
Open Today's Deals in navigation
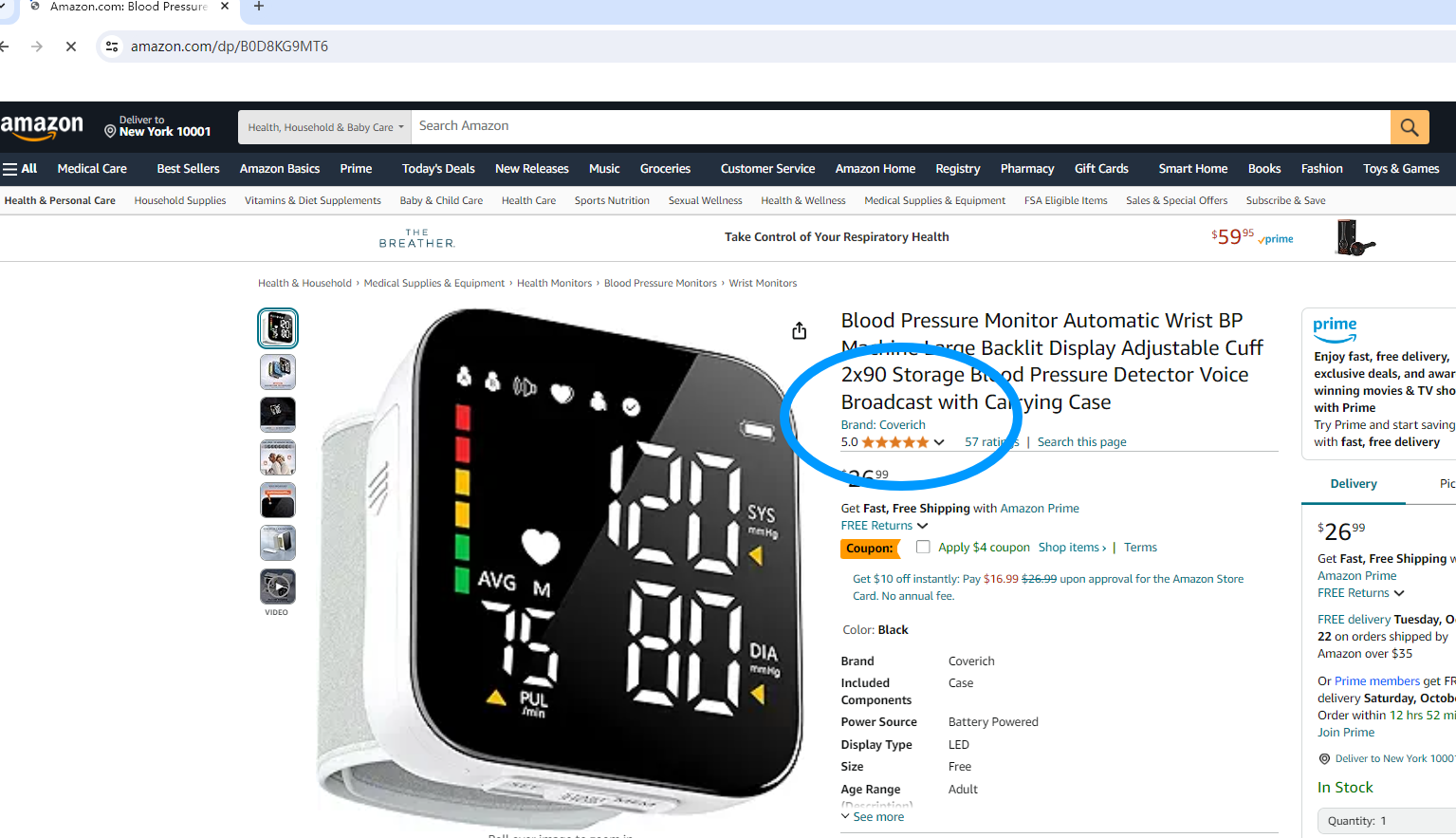[438, 169]
